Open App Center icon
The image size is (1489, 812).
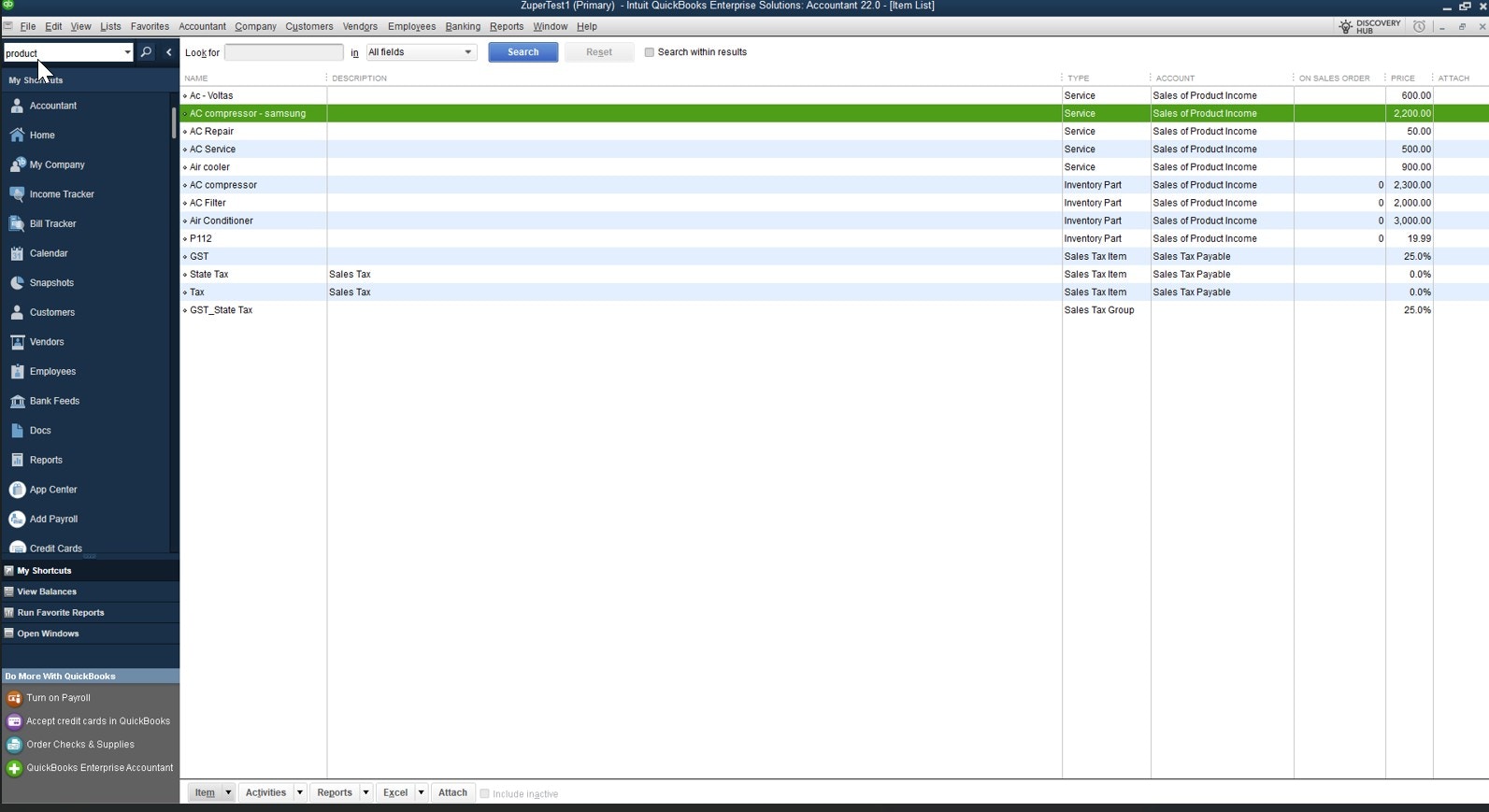click(x=17, y=490)
